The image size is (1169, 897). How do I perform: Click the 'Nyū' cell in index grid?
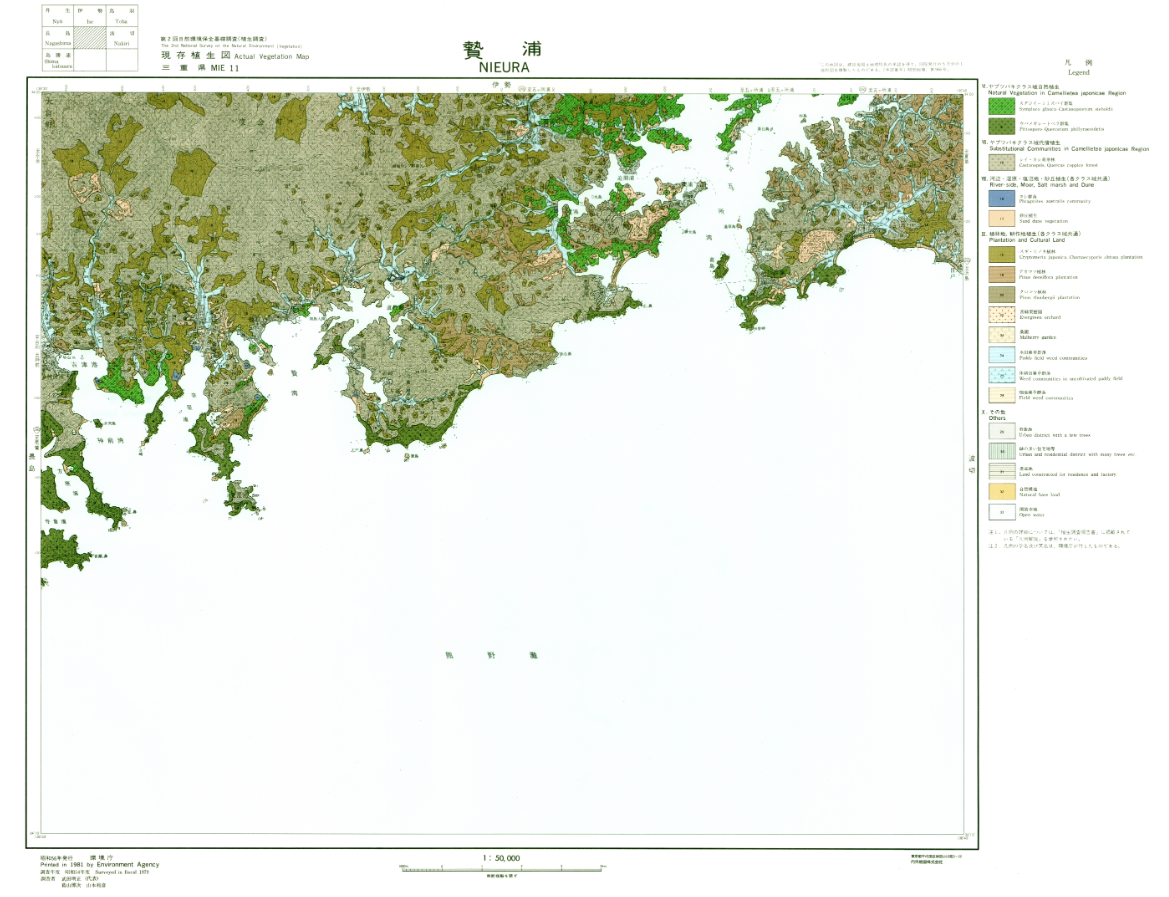click(57, 16)
